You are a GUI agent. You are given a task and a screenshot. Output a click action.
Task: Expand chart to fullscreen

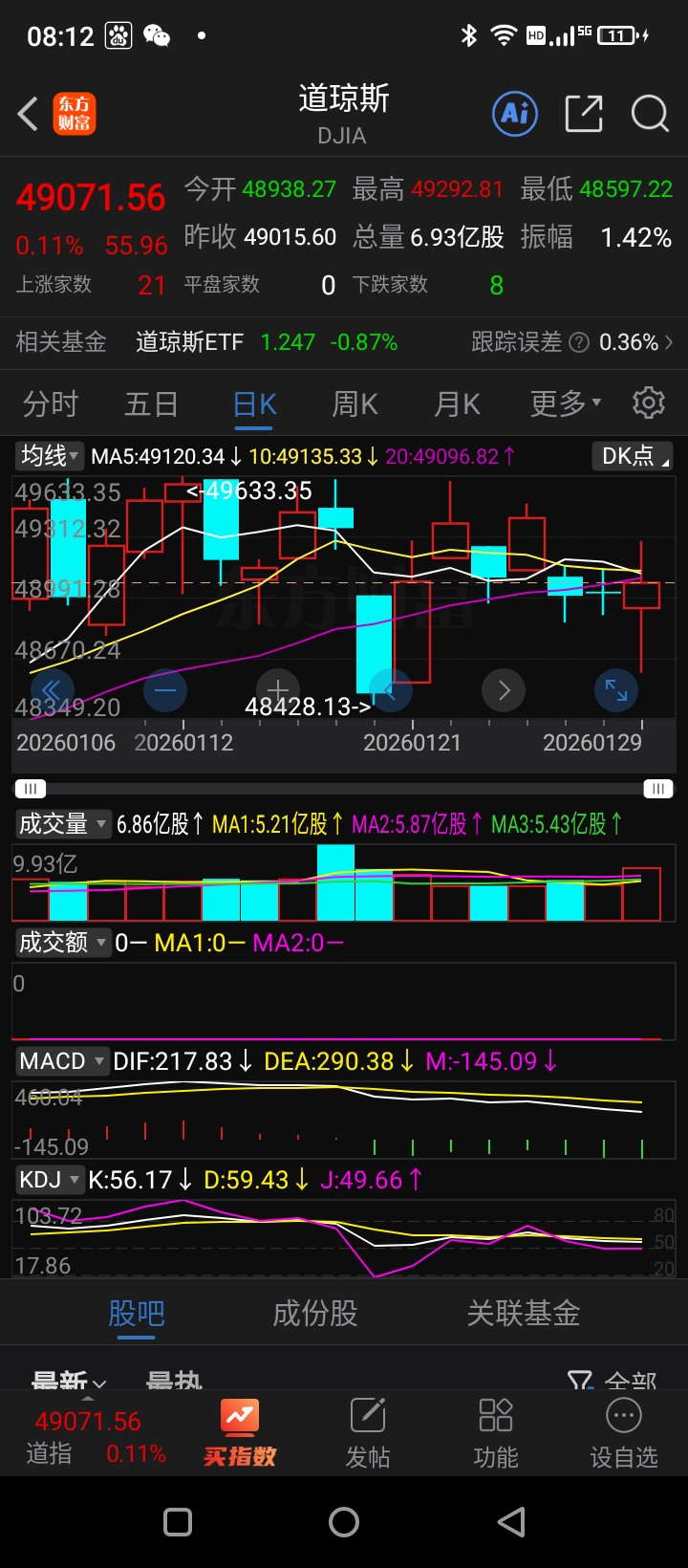pyautogui.click(x=616, y=690)
